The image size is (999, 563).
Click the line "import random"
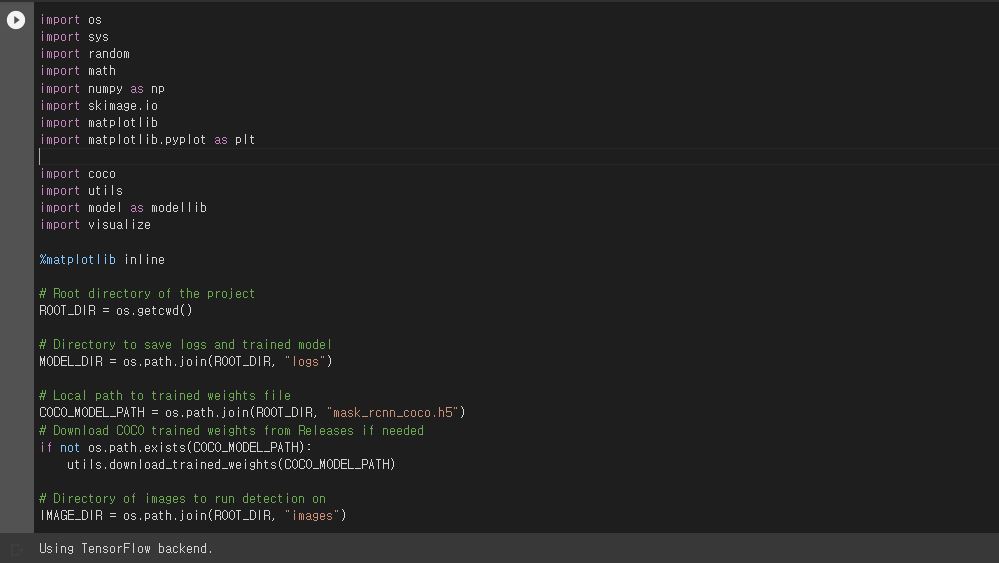point(85,54)
